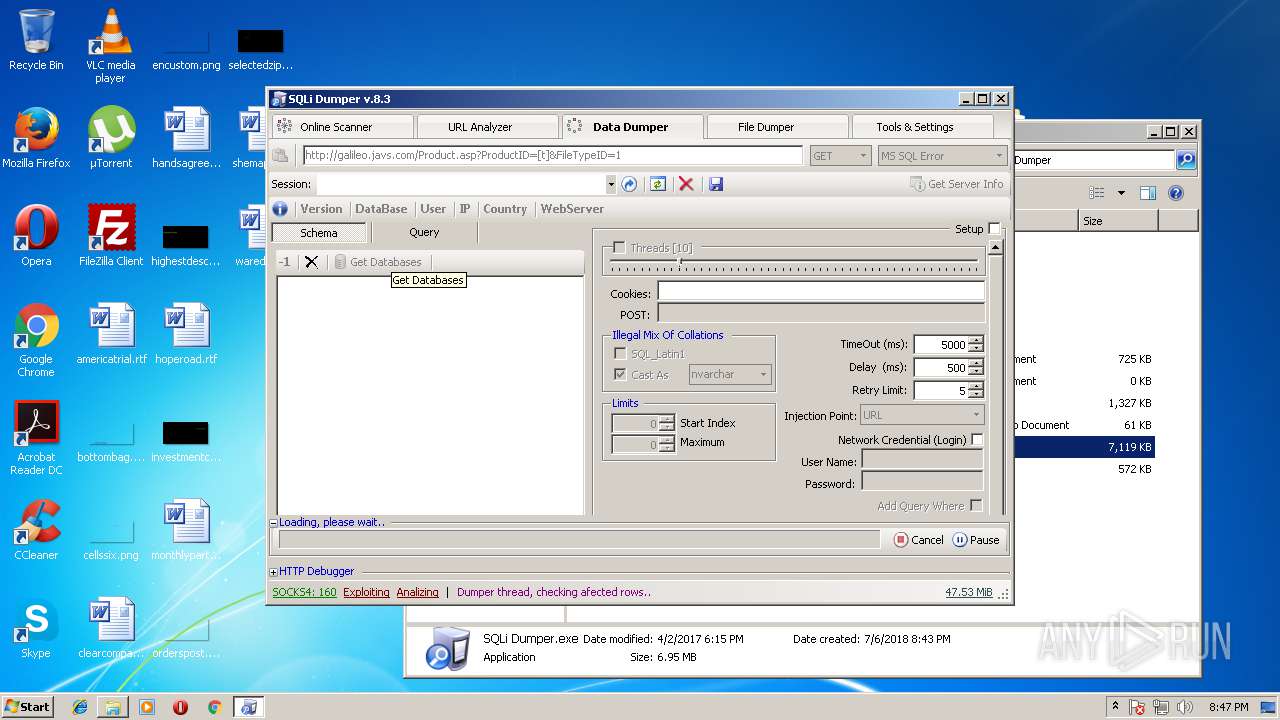This screenshot has height=720, width=1280.
Task: Click Explorer window search magnifier icon
Action: click(1186, 160)
